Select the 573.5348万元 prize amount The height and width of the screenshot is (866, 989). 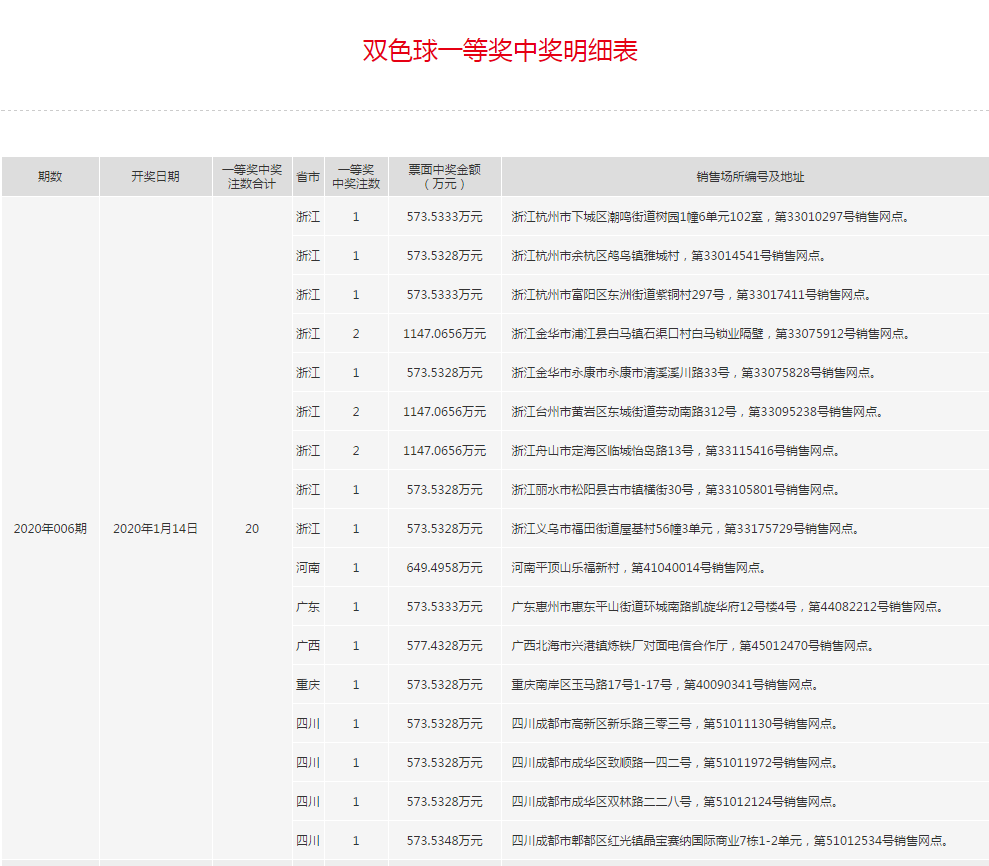pos(445,840)
